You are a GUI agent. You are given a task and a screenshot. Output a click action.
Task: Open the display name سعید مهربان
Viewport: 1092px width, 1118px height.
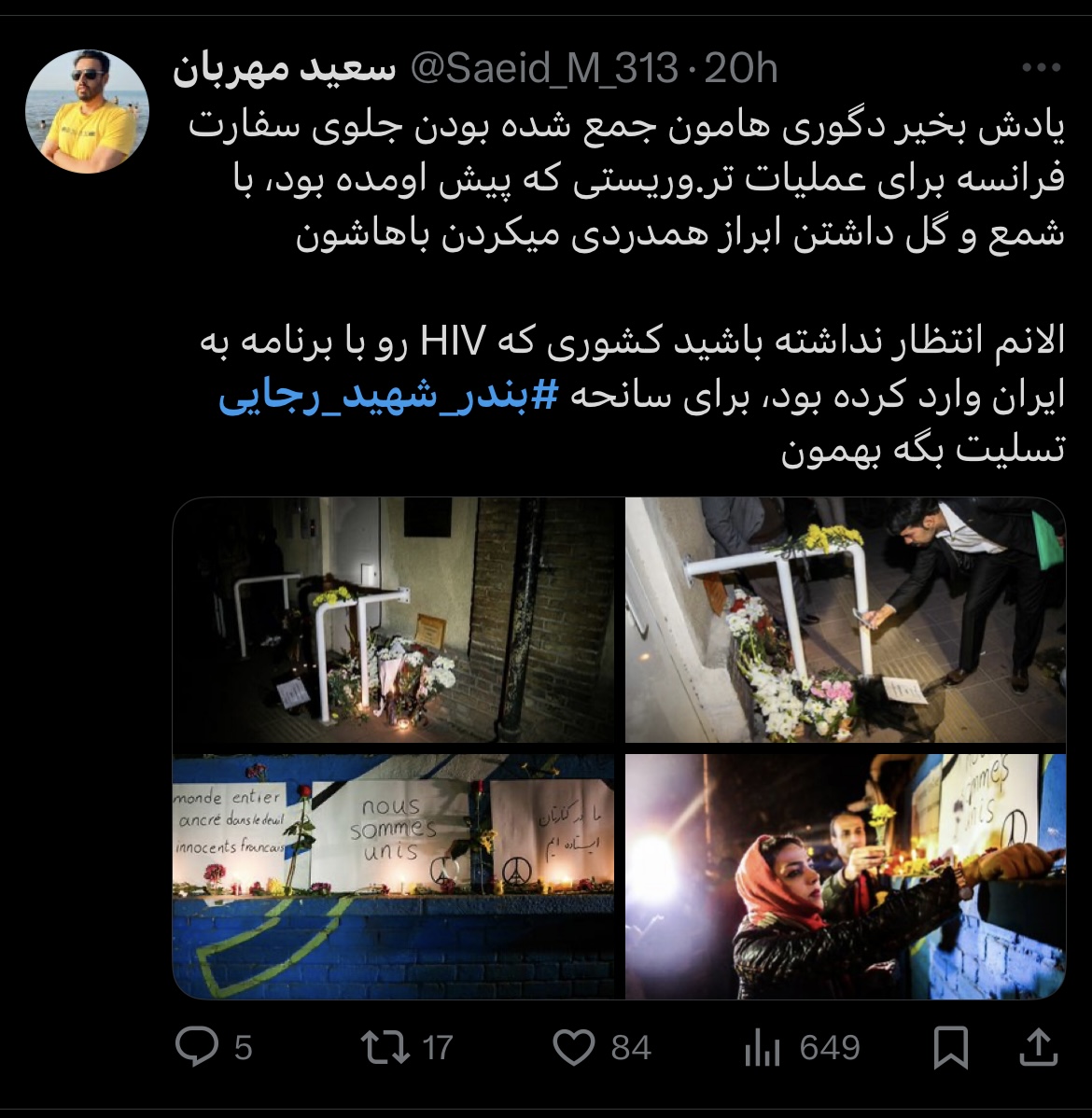(284, 70)
